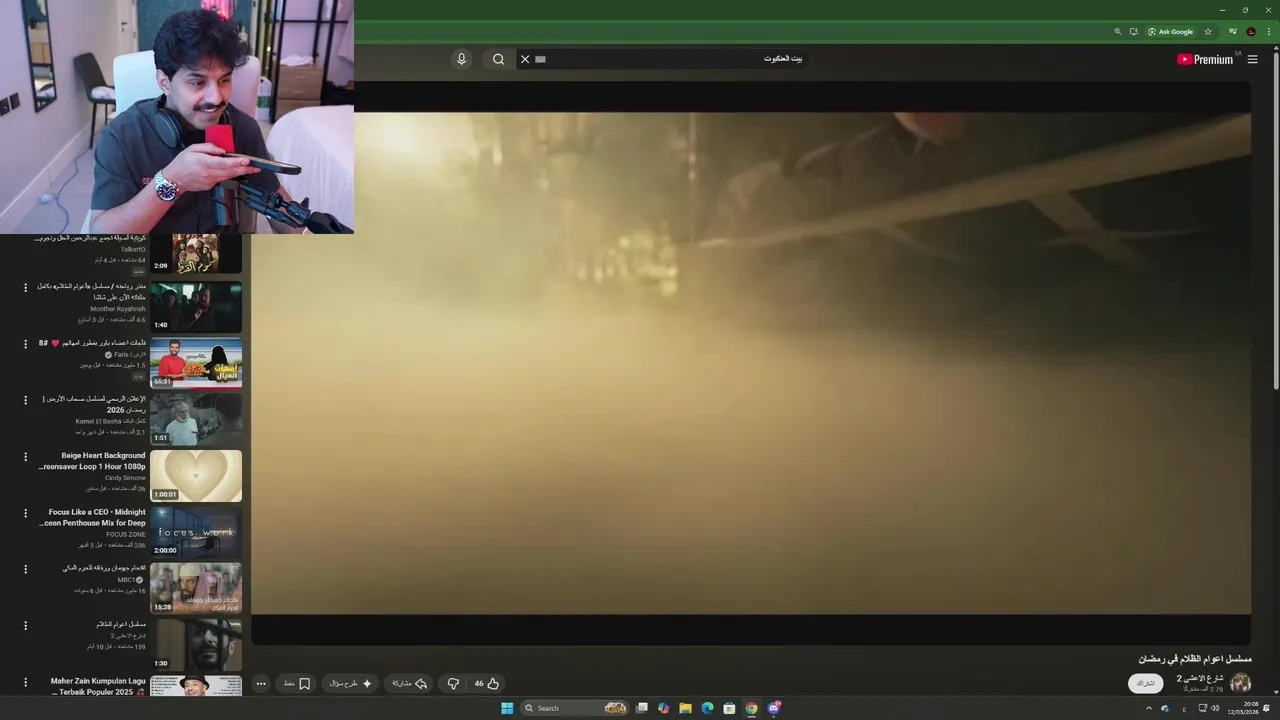This screenshot has height=720, width=1280.
Task: Open File Explorer from the taskbar
Action: tap(685, 708)
